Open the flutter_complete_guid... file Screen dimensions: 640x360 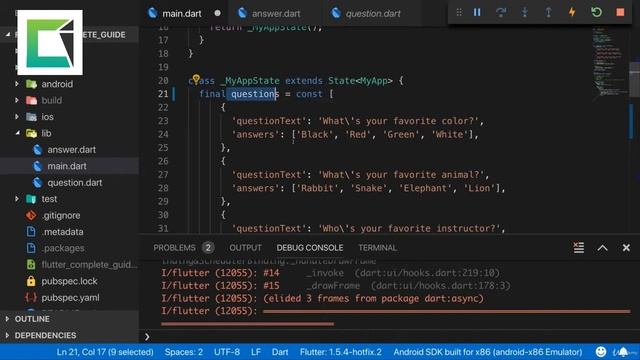click(89, 264)
